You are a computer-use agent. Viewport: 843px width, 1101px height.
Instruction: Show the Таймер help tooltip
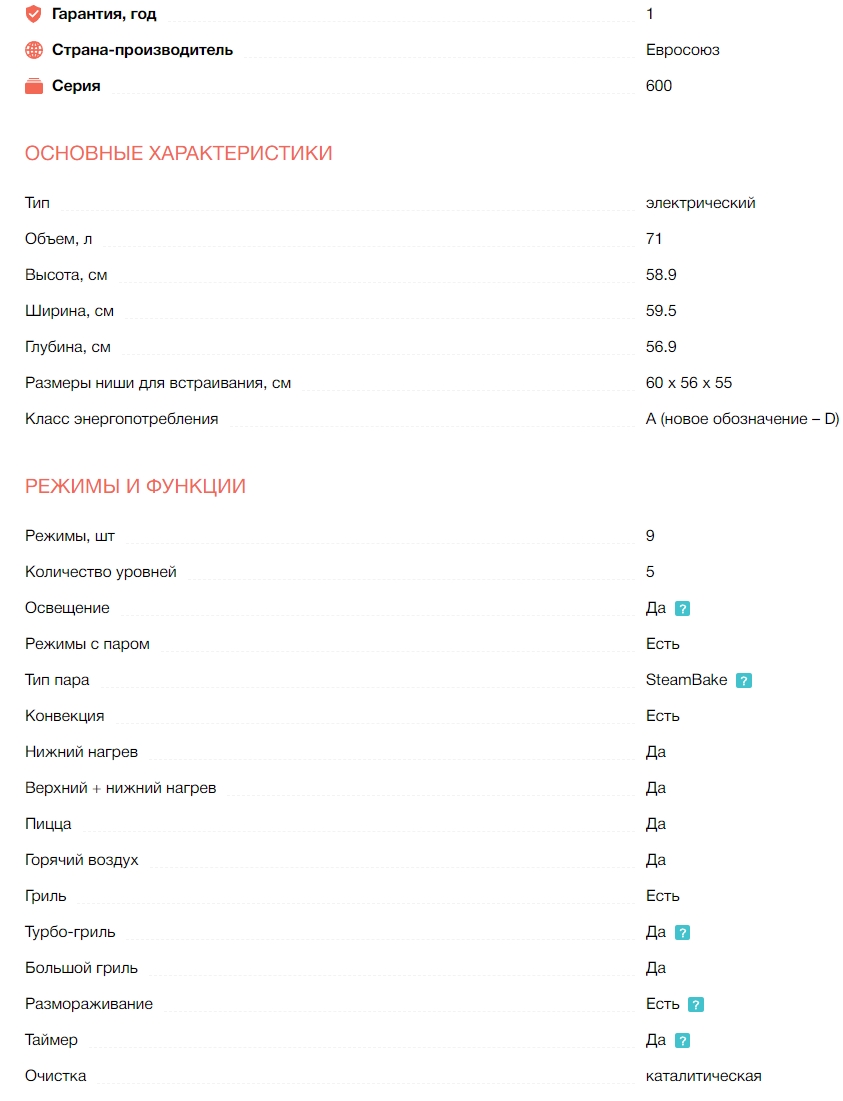(683, 1040)
